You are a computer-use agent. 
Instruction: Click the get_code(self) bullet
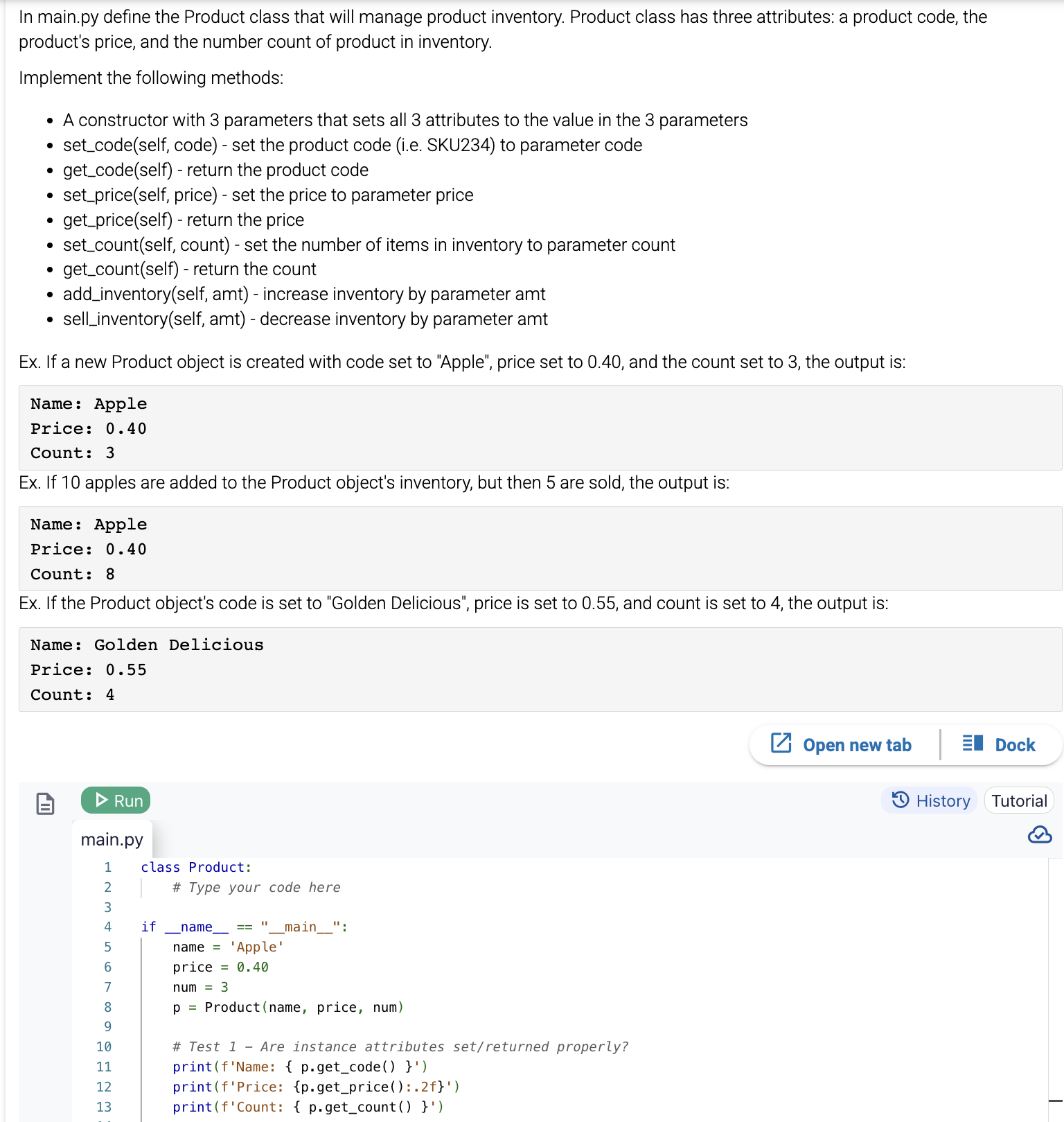[215, 170]
